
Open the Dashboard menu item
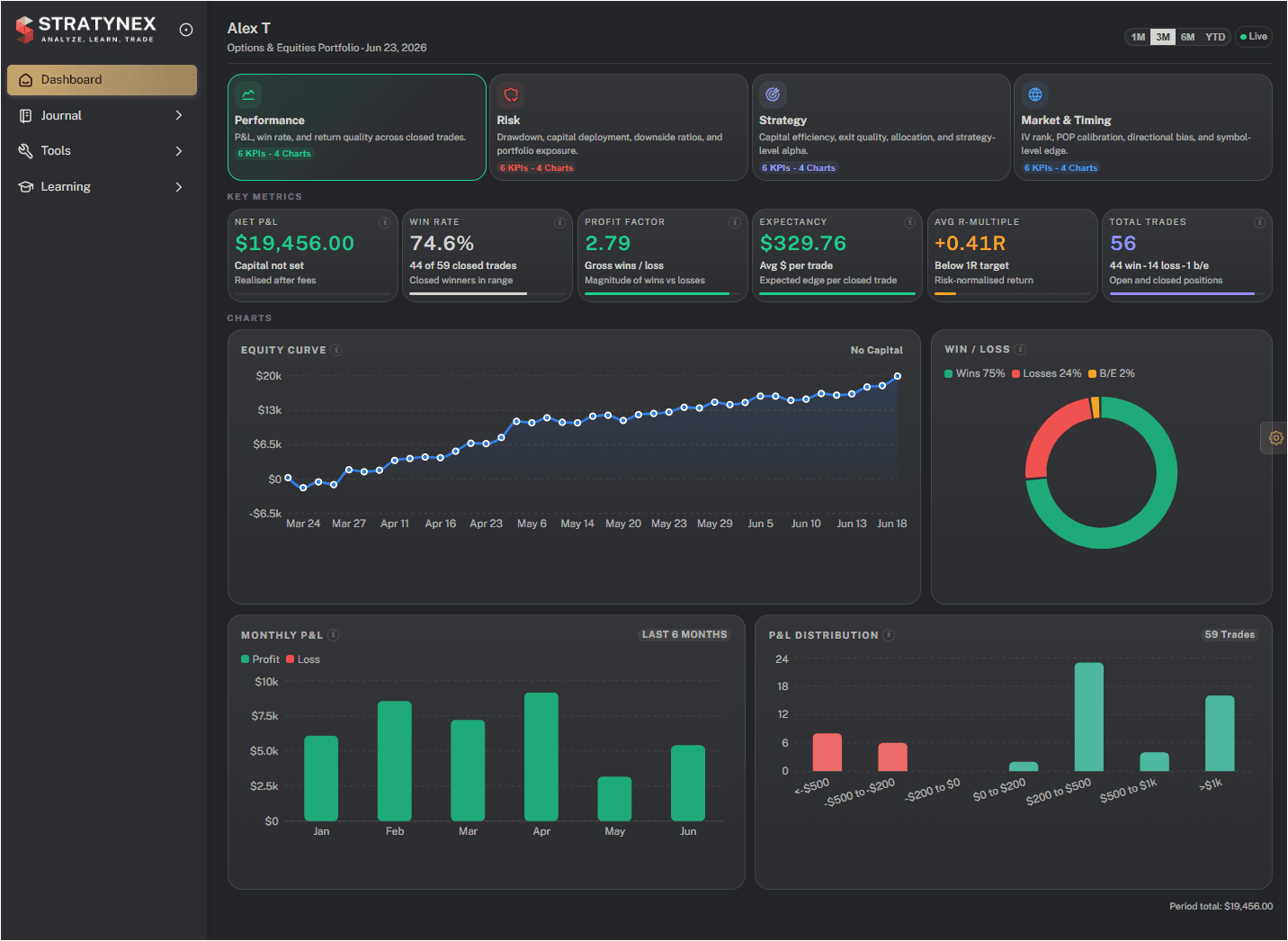[102, 80]
